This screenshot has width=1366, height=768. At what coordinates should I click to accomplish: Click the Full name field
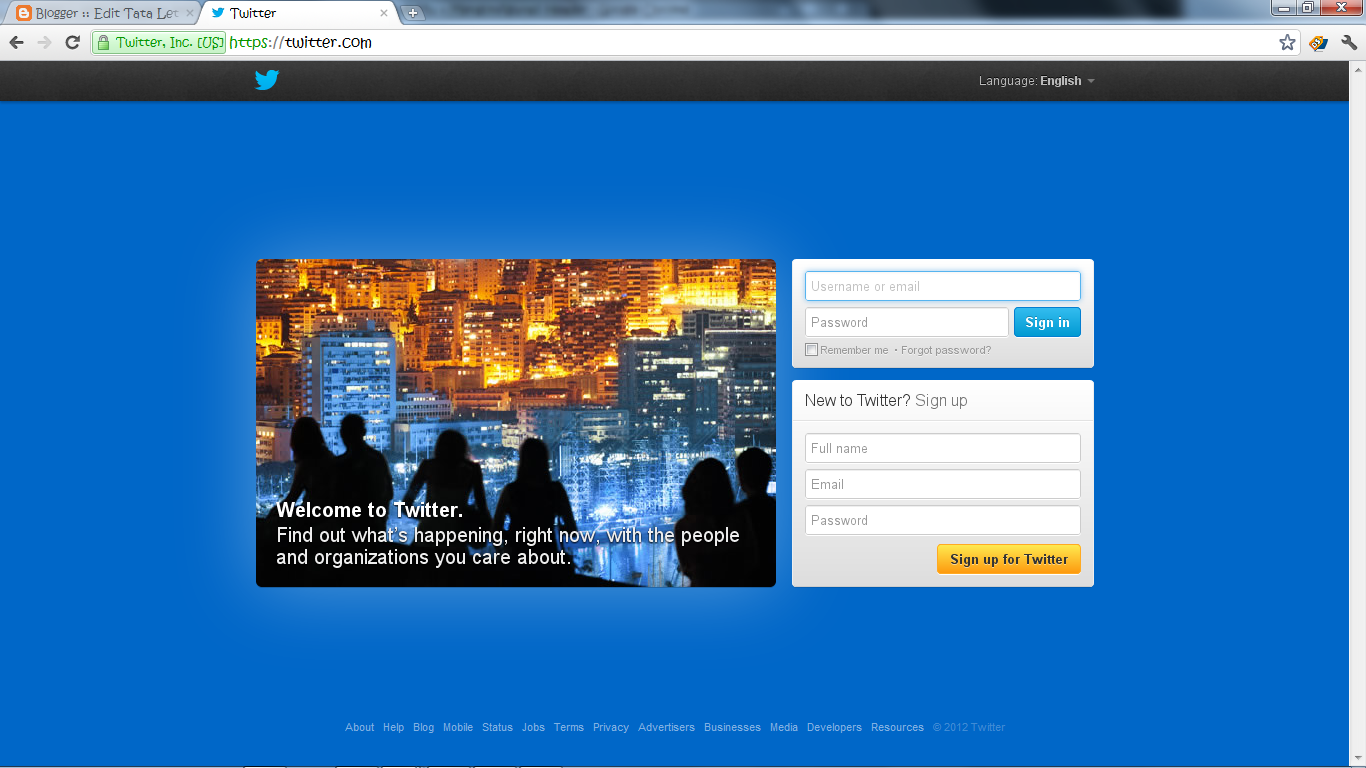(x=943, y=448)
